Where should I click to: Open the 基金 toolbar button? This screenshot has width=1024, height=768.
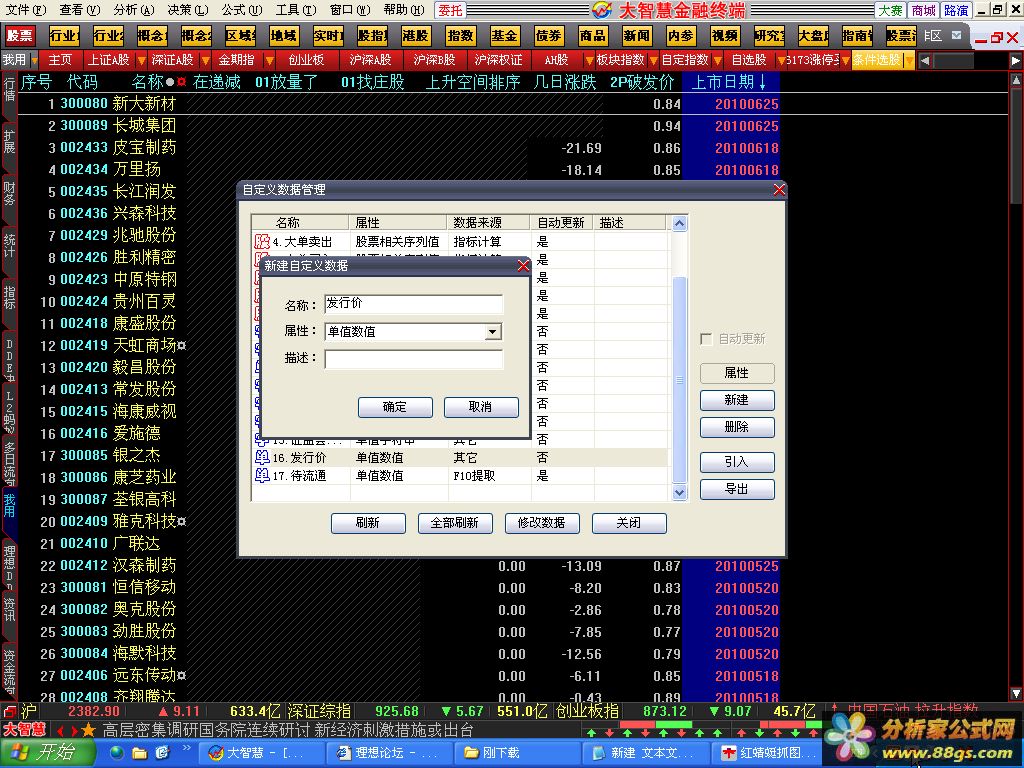tap(504, 36)
